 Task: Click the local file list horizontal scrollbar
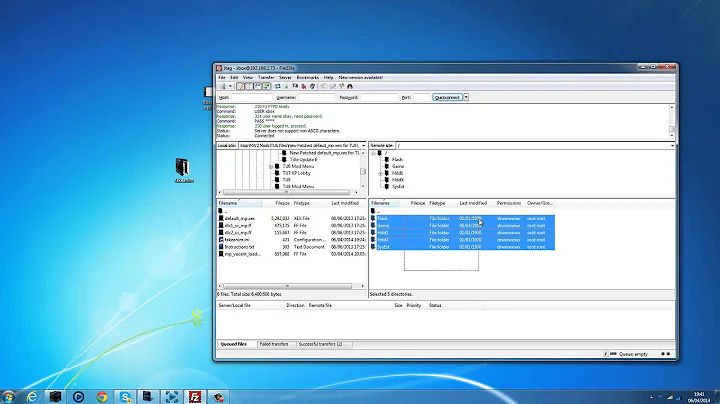tap(287, 286)
